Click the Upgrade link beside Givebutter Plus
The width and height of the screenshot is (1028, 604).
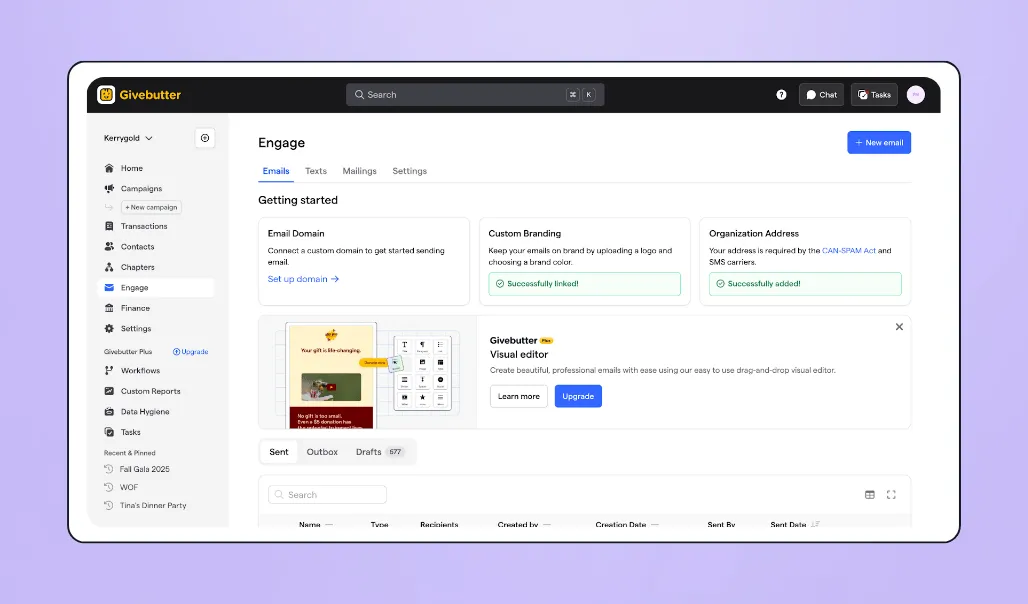coord(190,352)
